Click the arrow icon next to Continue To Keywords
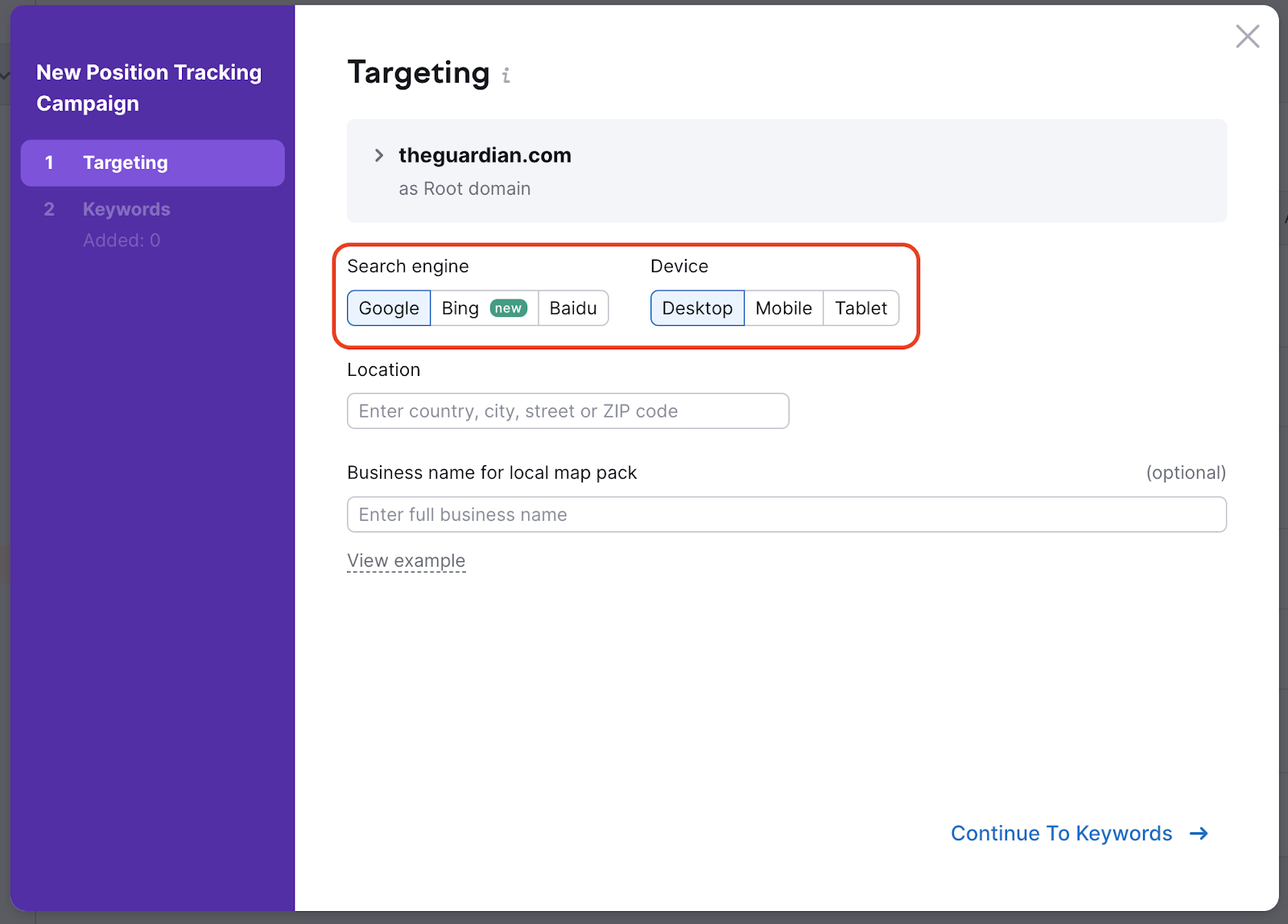The height and width of the screenshot is (924, 1288). pyautogui.click(x=1199, y=834)
